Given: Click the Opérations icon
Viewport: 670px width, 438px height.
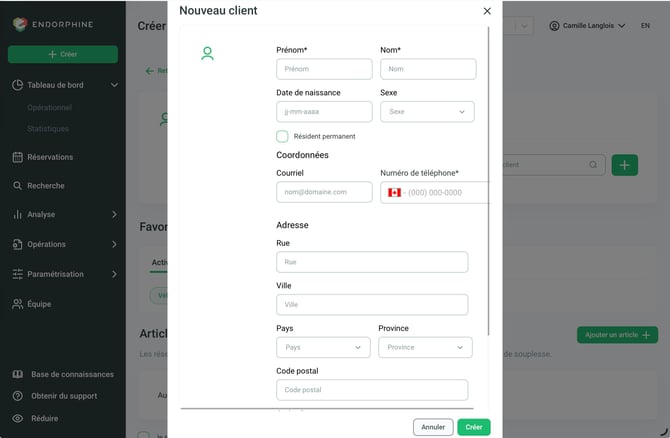Looking at the screenshot, I should 18,244.
